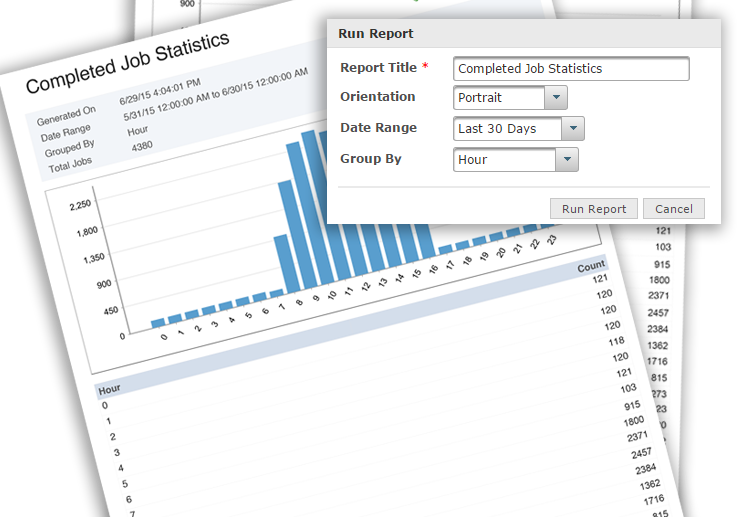This screenshot has height=517, width=739.
Task: Click the Total Jobs value 4380
Action: click(x=142, y=146)
